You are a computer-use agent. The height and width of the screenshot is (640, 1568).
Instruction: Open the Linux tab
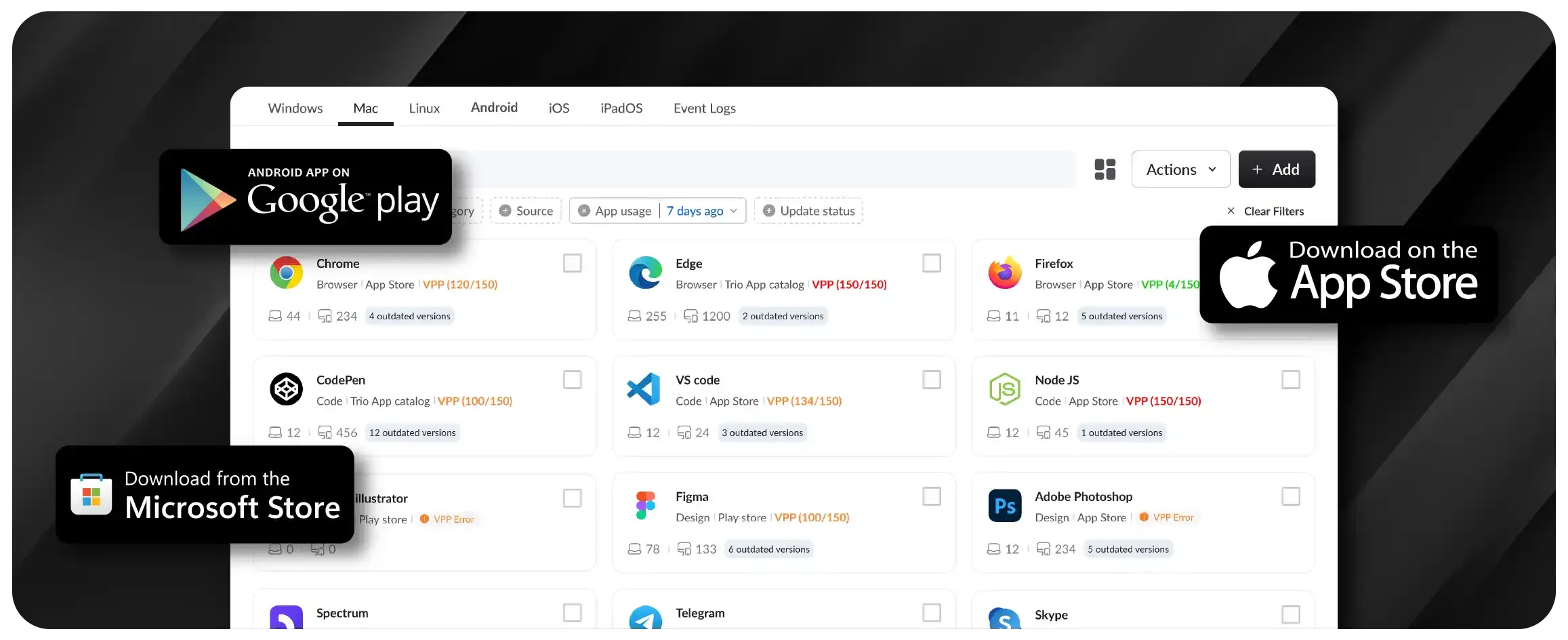pos(424,108)
